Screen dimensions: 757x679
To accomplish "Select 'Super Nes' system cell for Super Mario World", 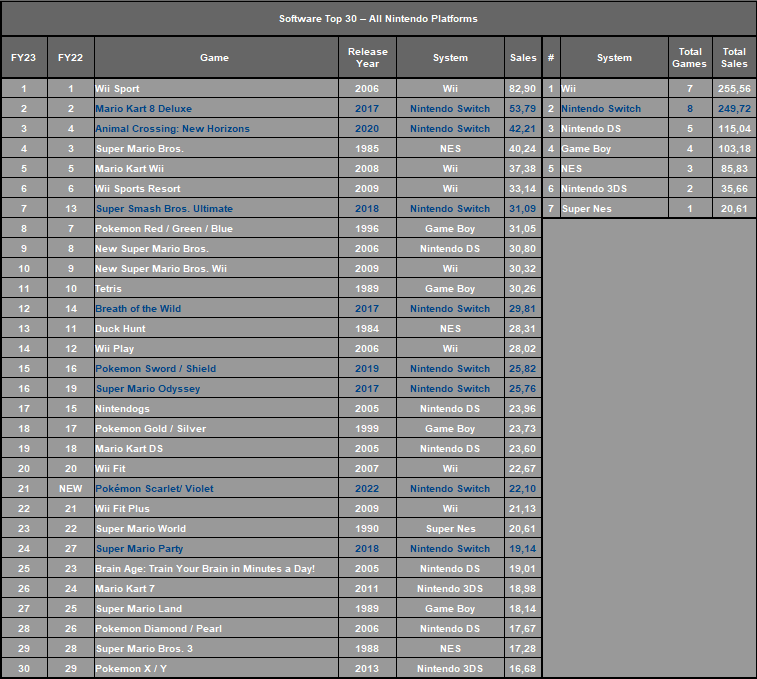I will tap(450, 529).
